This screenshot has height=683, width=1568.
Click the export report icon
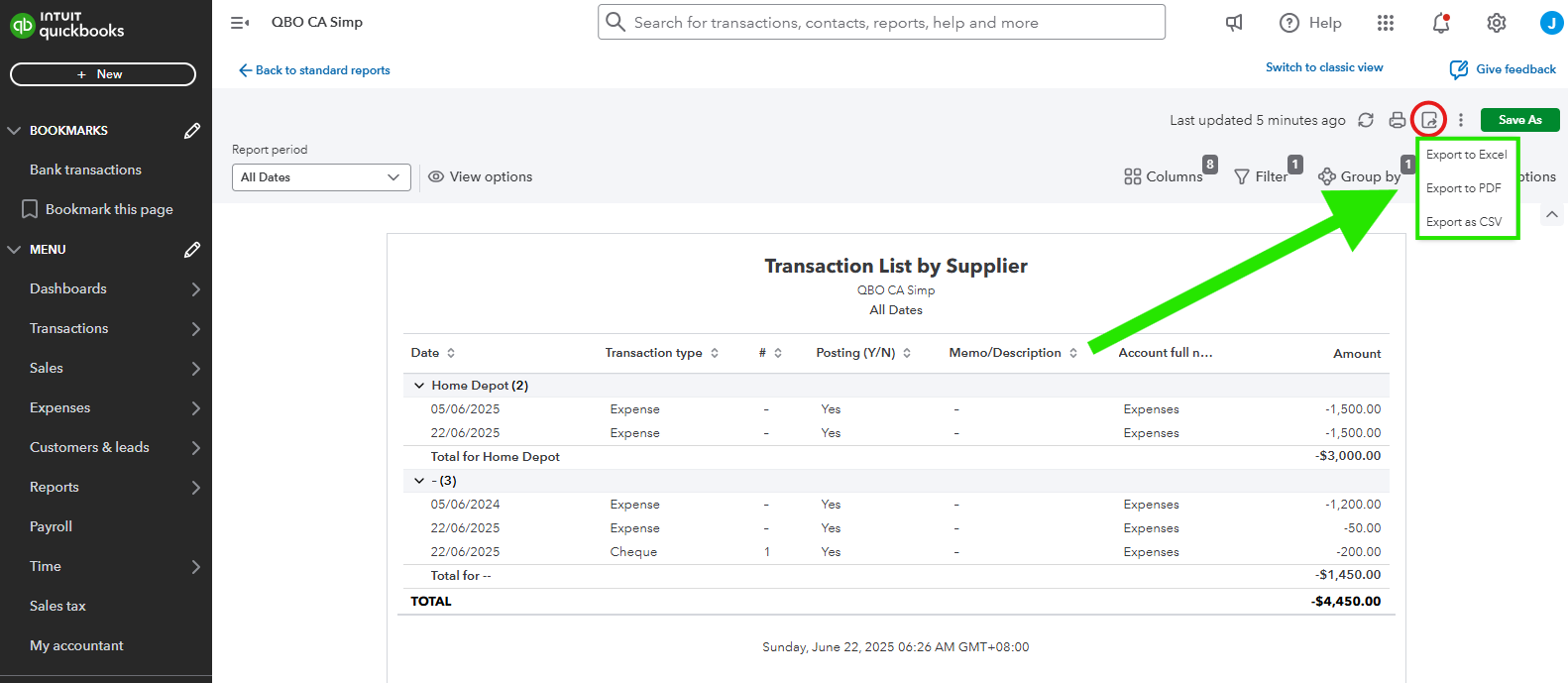point(1428,120)
